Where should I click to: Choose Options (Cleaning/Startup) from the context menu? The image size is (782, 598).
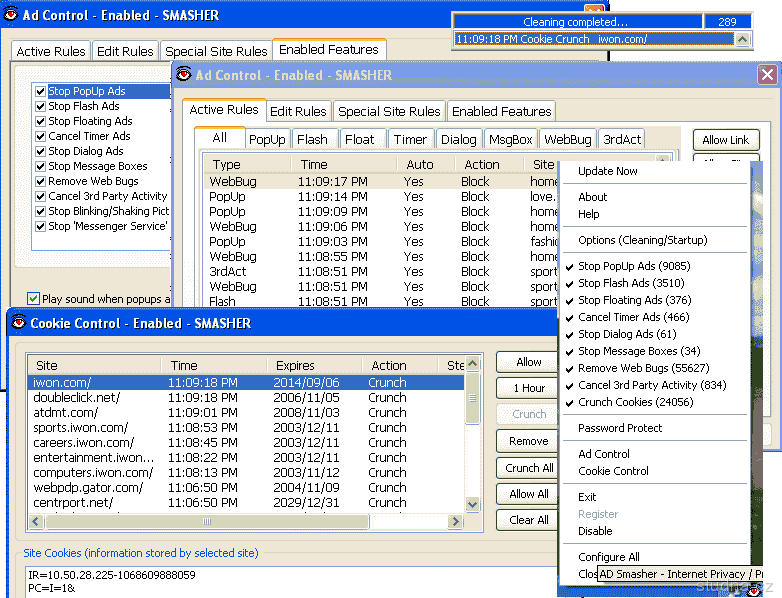coord(642,240)
